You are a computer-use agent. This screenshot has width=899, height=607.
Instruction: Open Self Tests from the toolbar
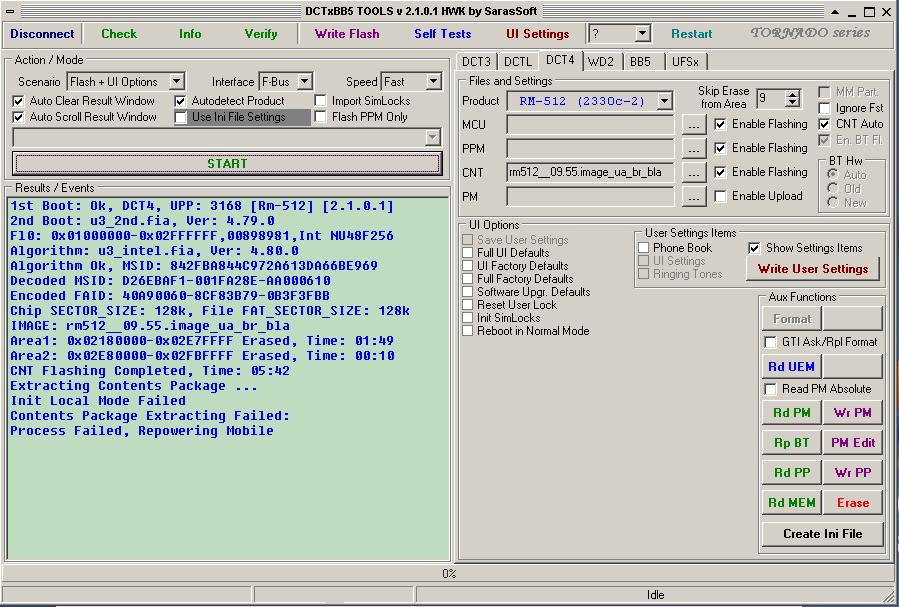pos(443,34)
